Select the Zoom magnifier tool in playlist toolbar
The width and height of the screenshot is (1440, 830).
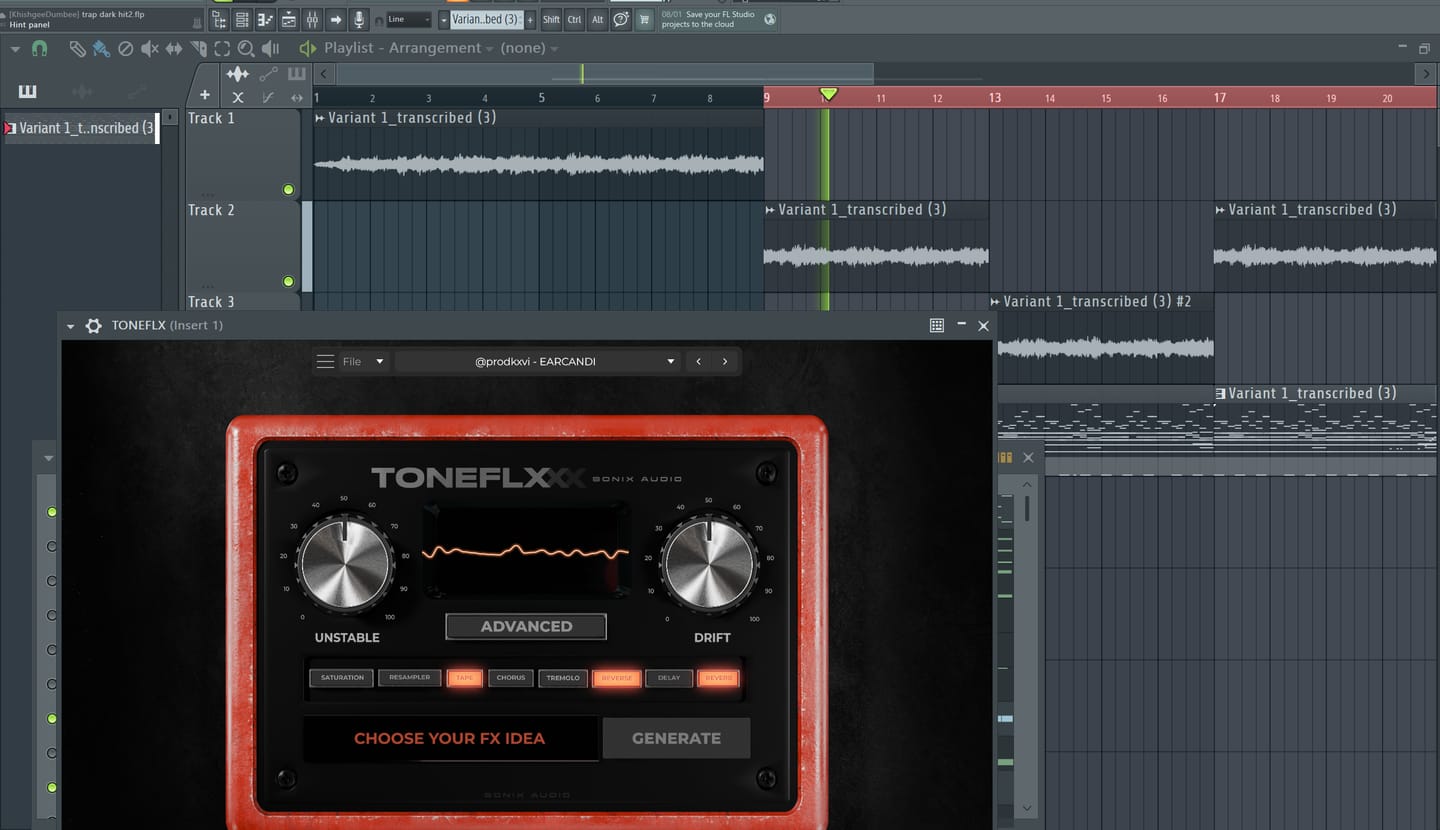click(x=246, y=48)
